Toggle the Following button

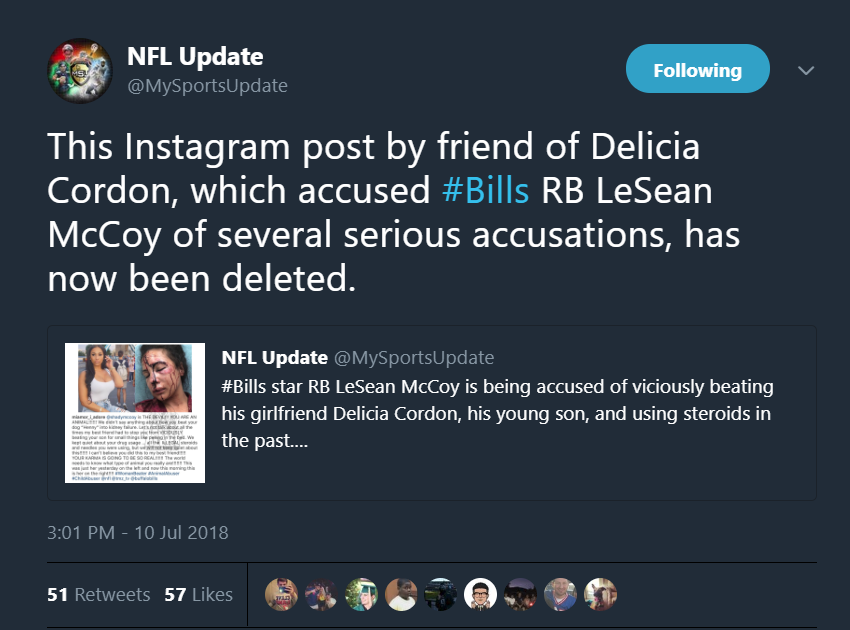point(698,69)
